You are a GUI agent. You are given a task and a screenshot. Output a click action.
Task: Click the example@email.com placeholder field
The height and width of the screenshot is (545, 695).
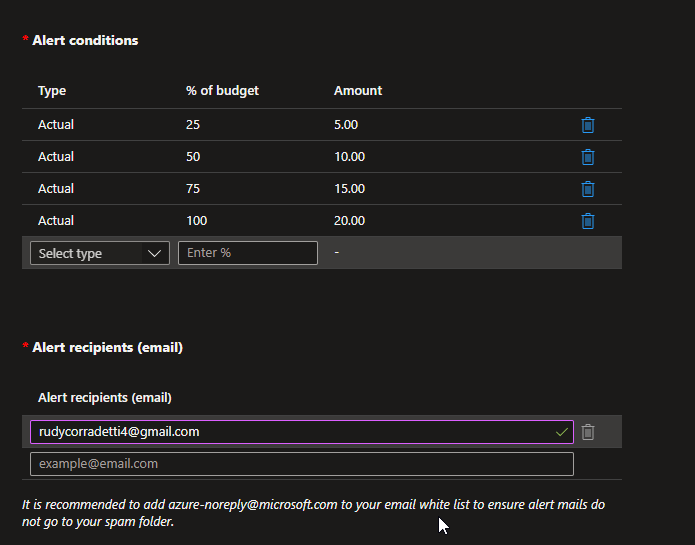302,464
